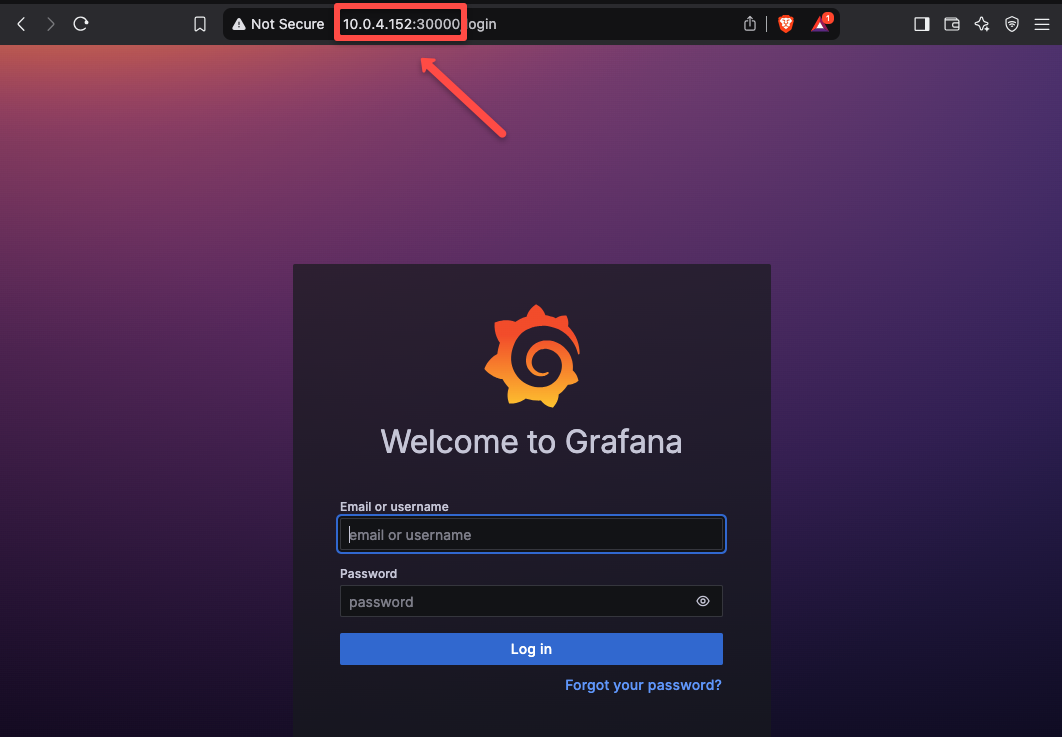This screenshot has width=1062, height=737.
Task: Reload the Grafana login page
Action: (x=81, y=24)
